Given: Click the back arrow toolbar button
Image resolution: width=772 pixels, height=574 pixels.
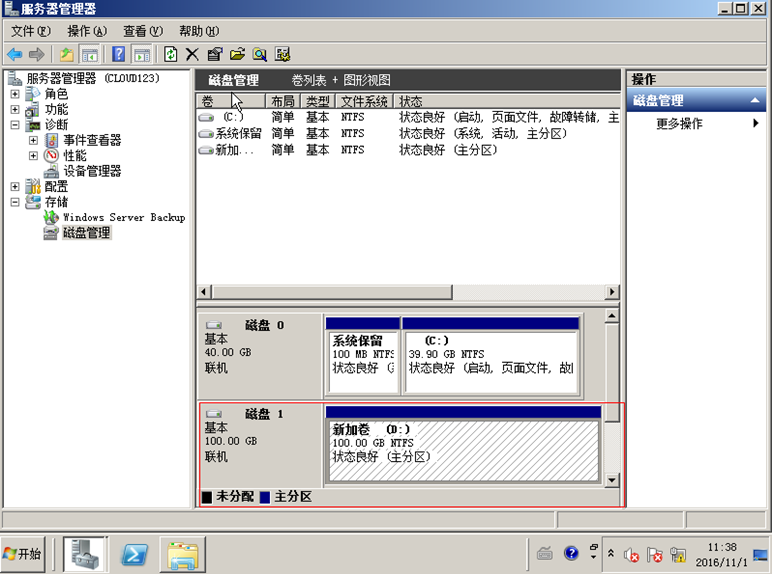Looking at the screenshot, I should tap(14, 54).
